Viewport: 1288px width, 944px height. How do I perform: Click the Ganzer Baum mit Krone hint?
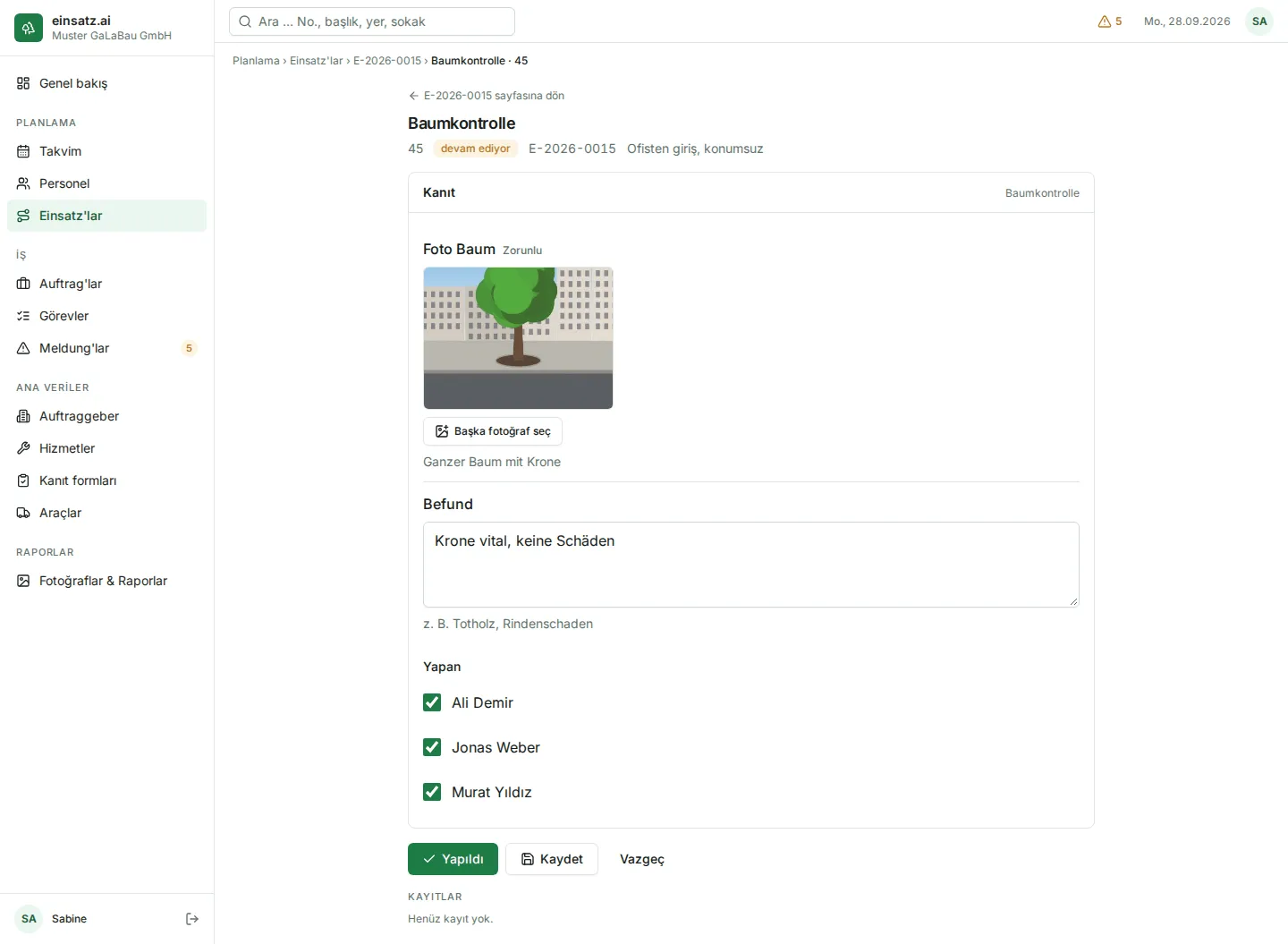tap(492, 462)
